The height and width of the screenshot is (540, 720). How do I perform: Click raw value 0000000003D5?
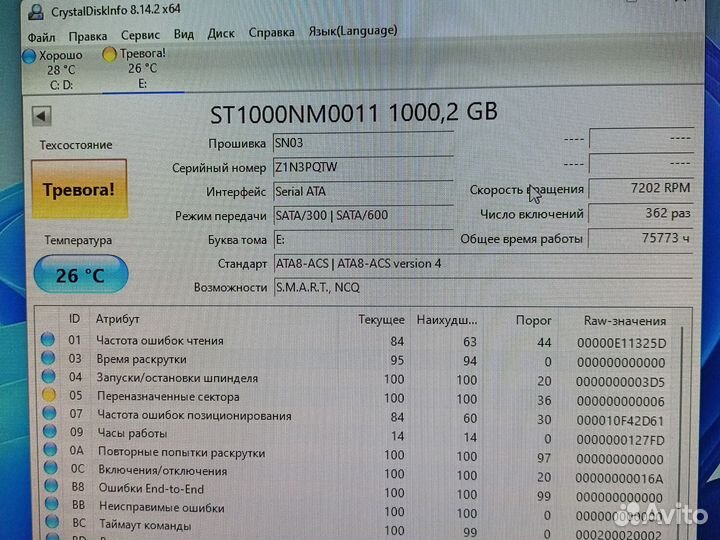(619, 382)
